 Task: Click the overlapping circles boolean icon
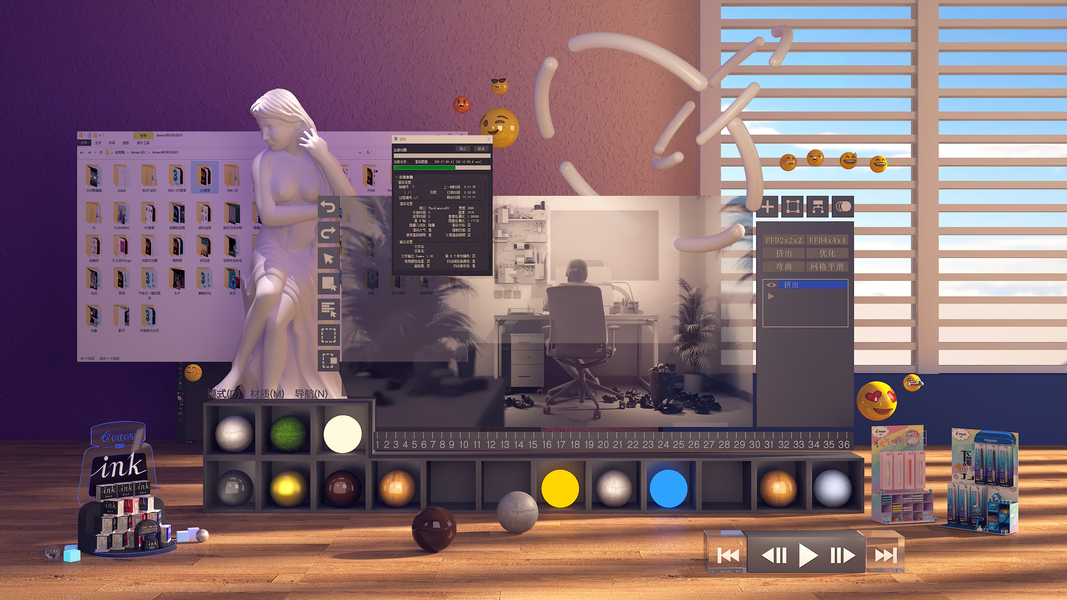pos(842,206)
